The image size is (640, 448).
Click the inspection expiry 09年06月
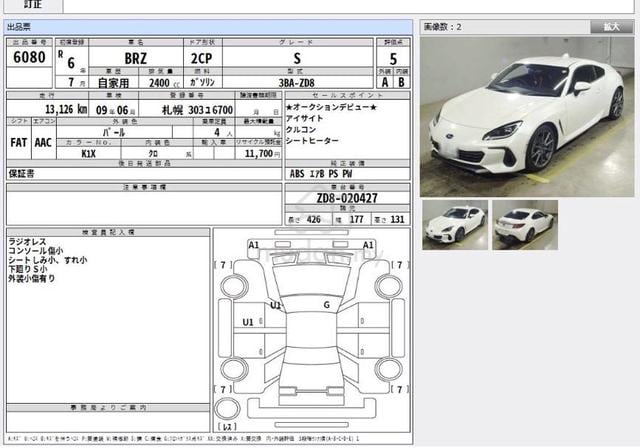pos(116,110)
